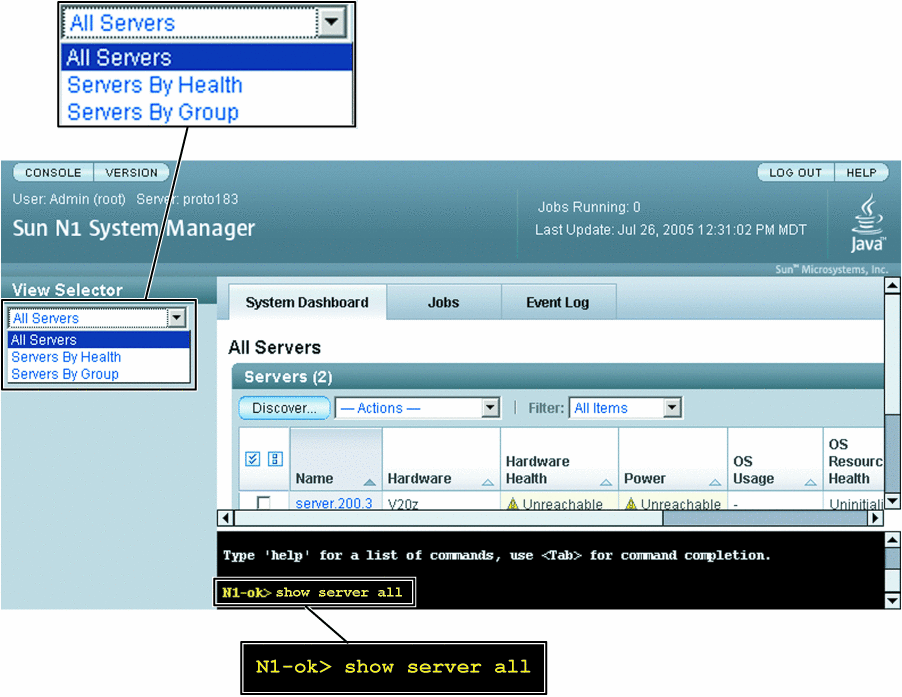
Task: Click the 'Servers (2)' section header
Action: pyautogui.click(x=288, y=377)
